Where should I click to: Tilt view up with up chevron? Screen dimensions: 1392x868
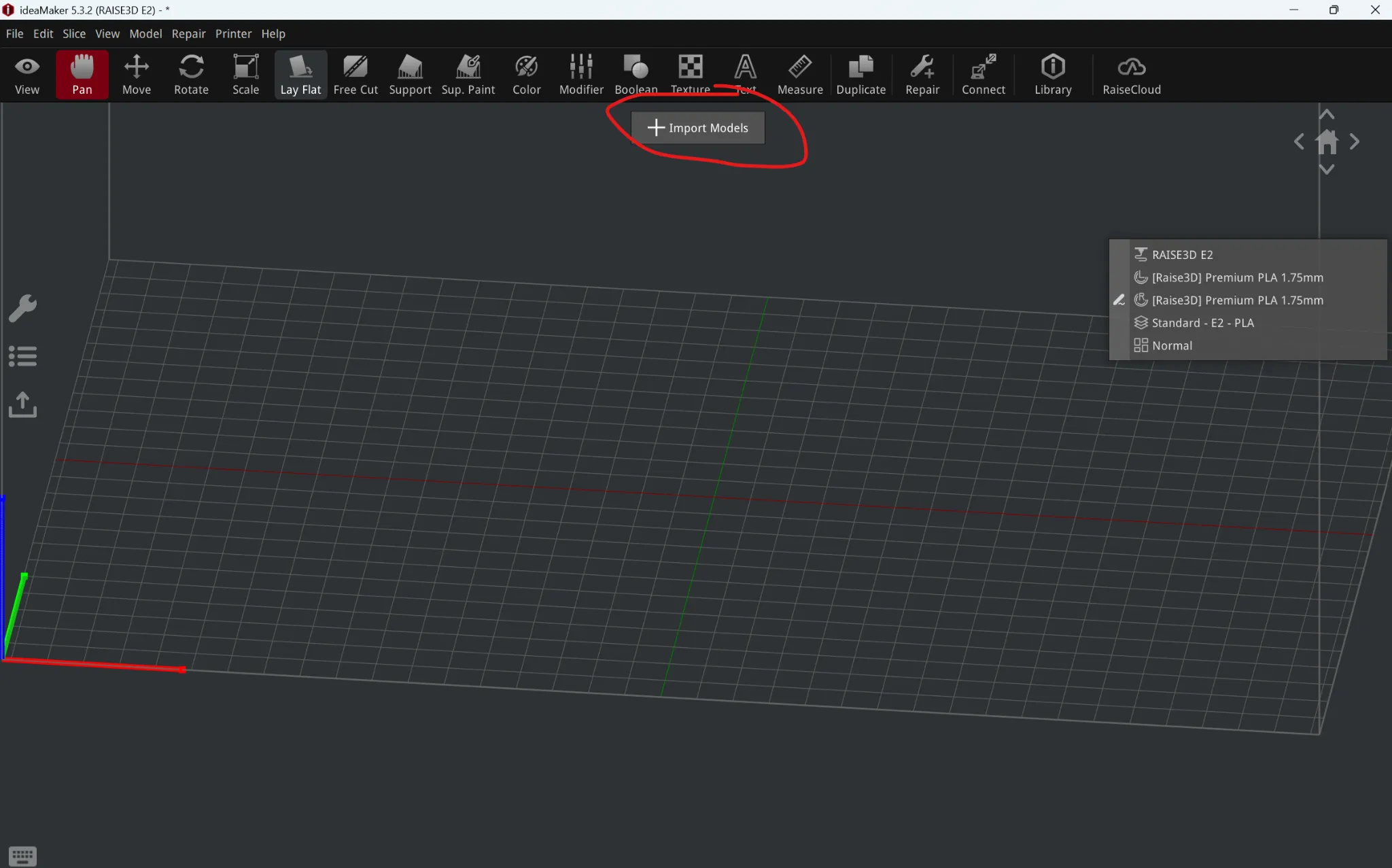pyautogui.click(x=1327, y=114)
